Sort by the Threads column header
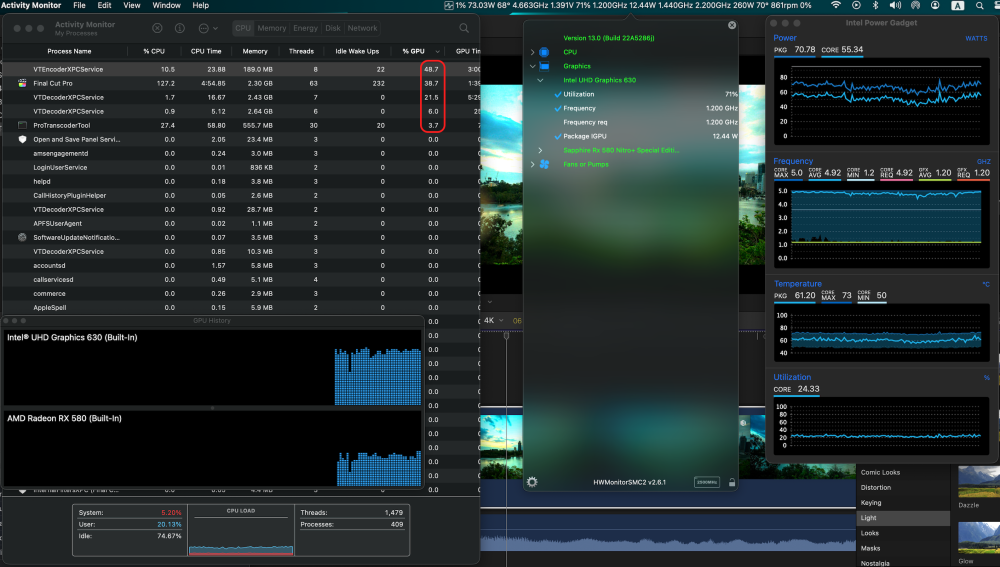Viewport: 1000px width, 567px height. [301, 51]
